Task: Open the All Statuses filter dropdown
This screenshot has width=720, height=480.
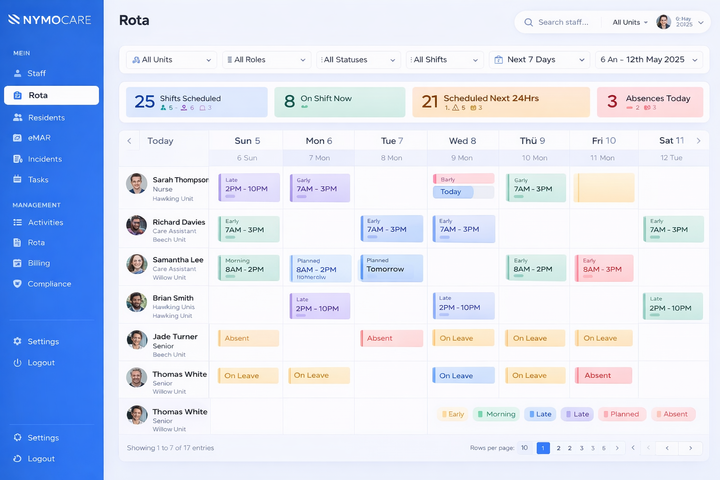Action: click(358, 60)
